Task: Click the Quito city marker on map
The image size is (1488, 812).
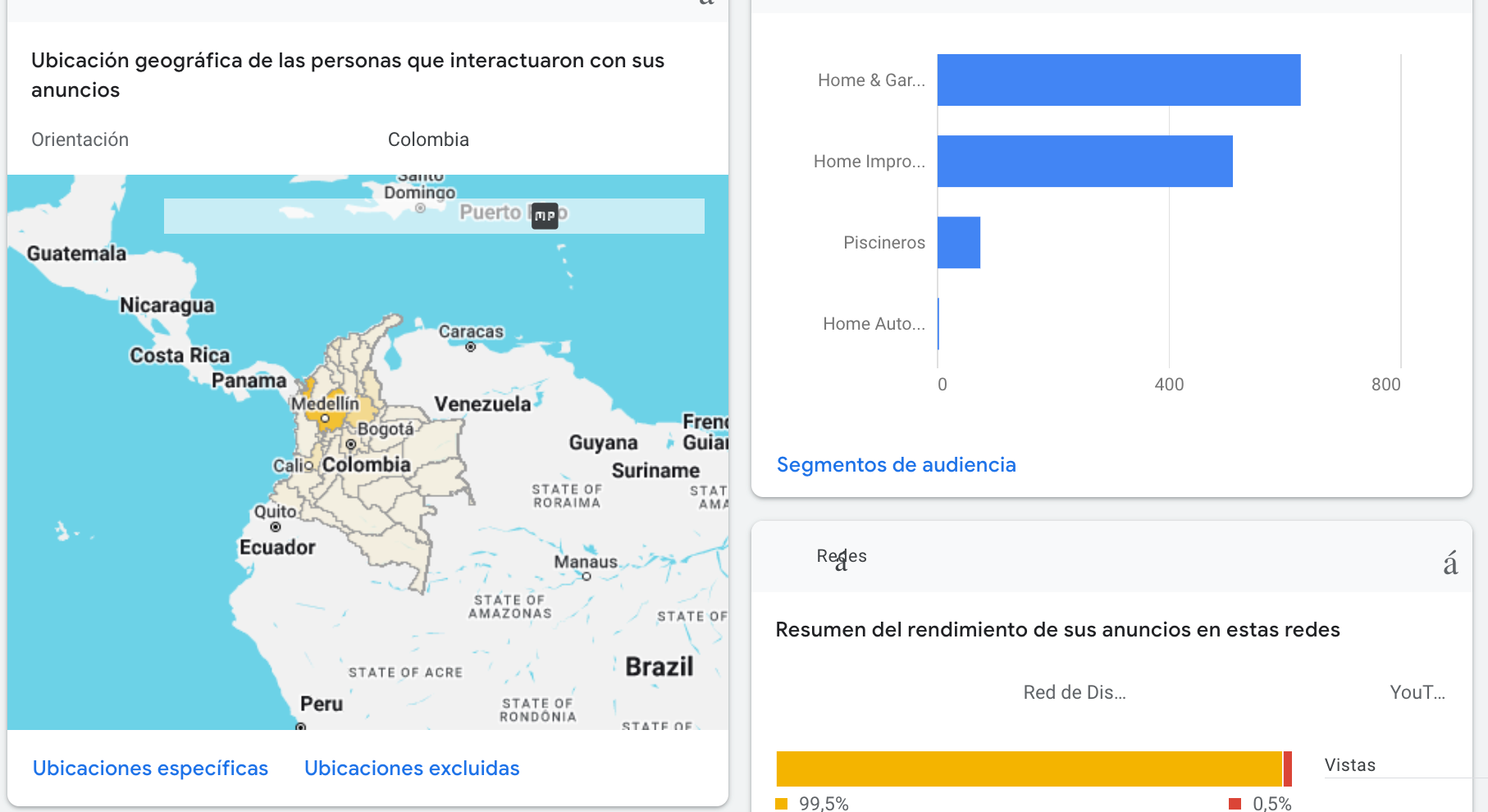Action: (276, 527)
